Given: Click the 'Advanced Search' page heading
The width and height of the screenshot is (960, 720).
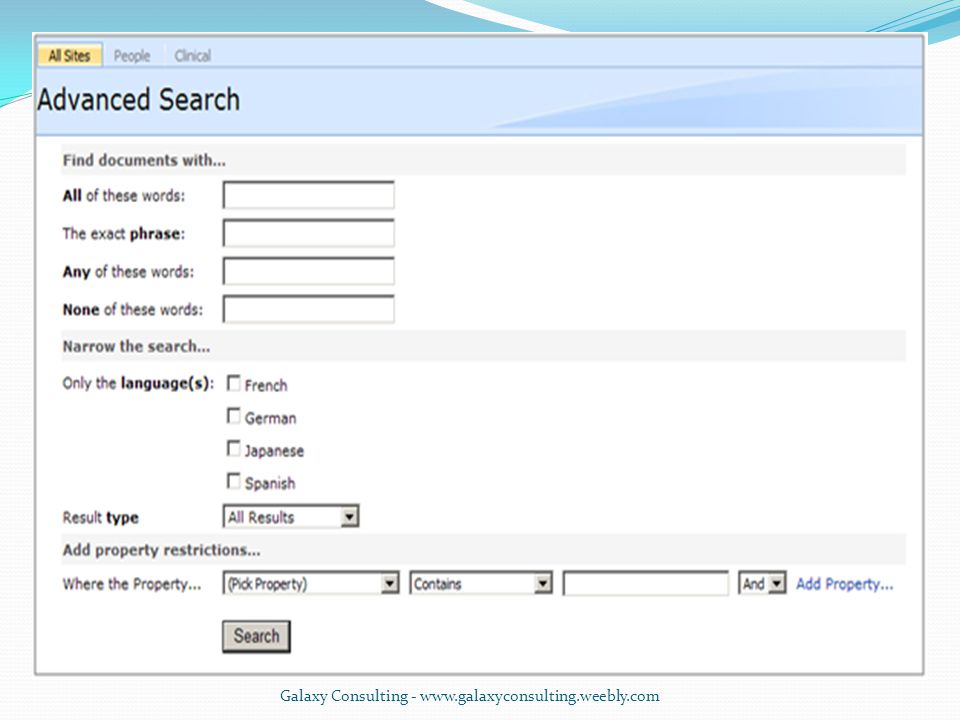Looking at the screenshot, I should pos(138,99).
